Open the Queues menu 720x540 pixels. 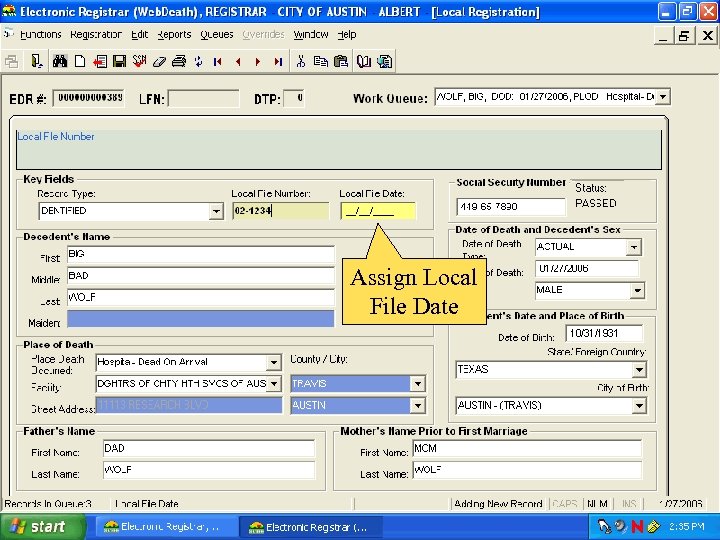(x=217, y=34)
